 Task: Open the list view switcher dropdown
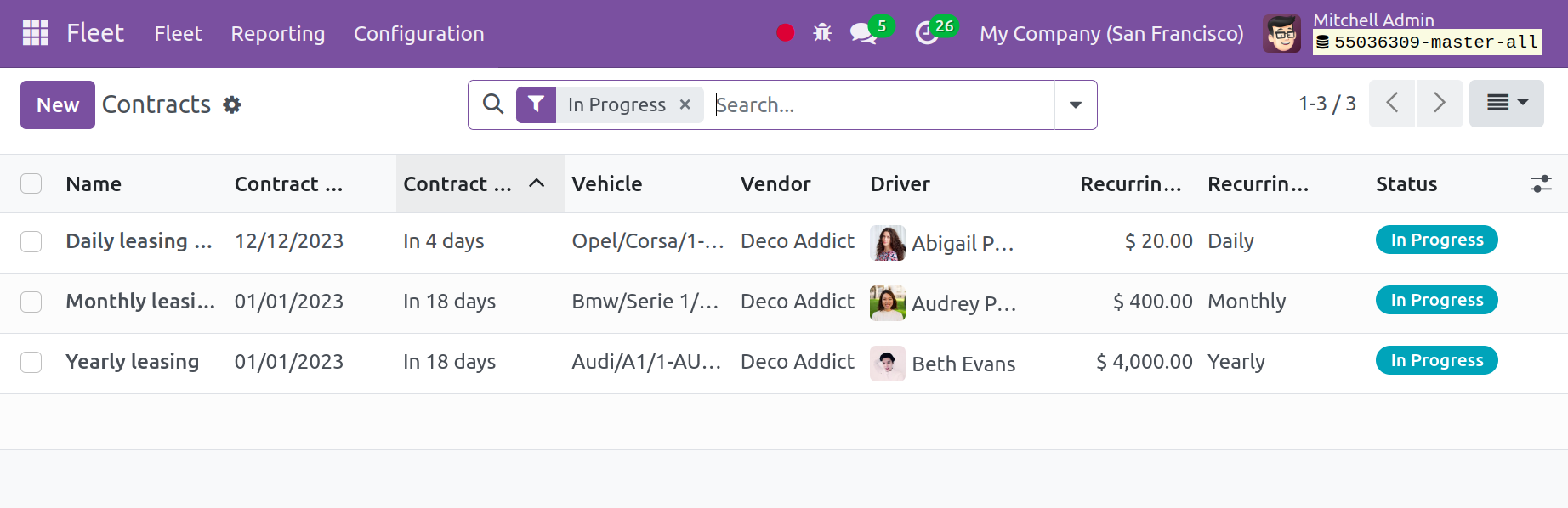click(1507, 104)
